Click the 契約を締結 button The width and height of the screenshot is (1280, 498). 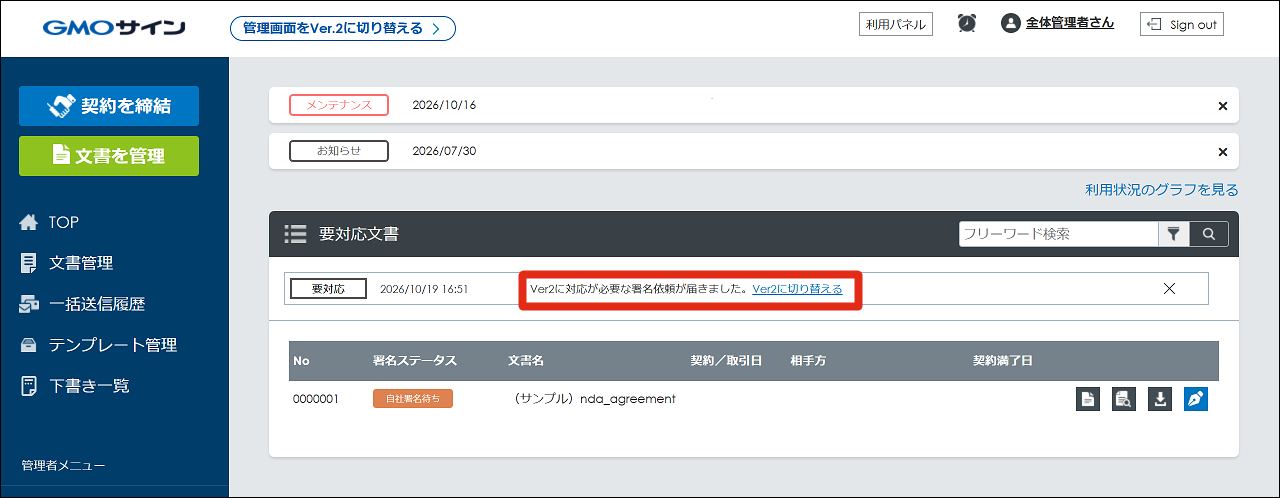(x=109, y=106)
